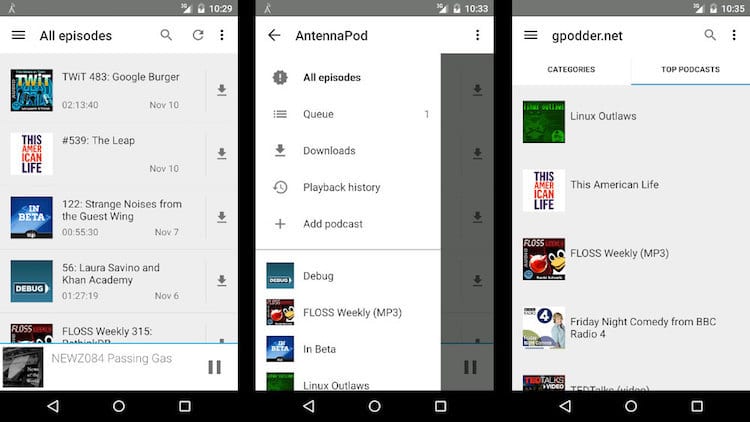Screen dimensions: 750x422
Task: Download episode 122: Strange Noises from the Guest Wing
Action: (221, 217)
